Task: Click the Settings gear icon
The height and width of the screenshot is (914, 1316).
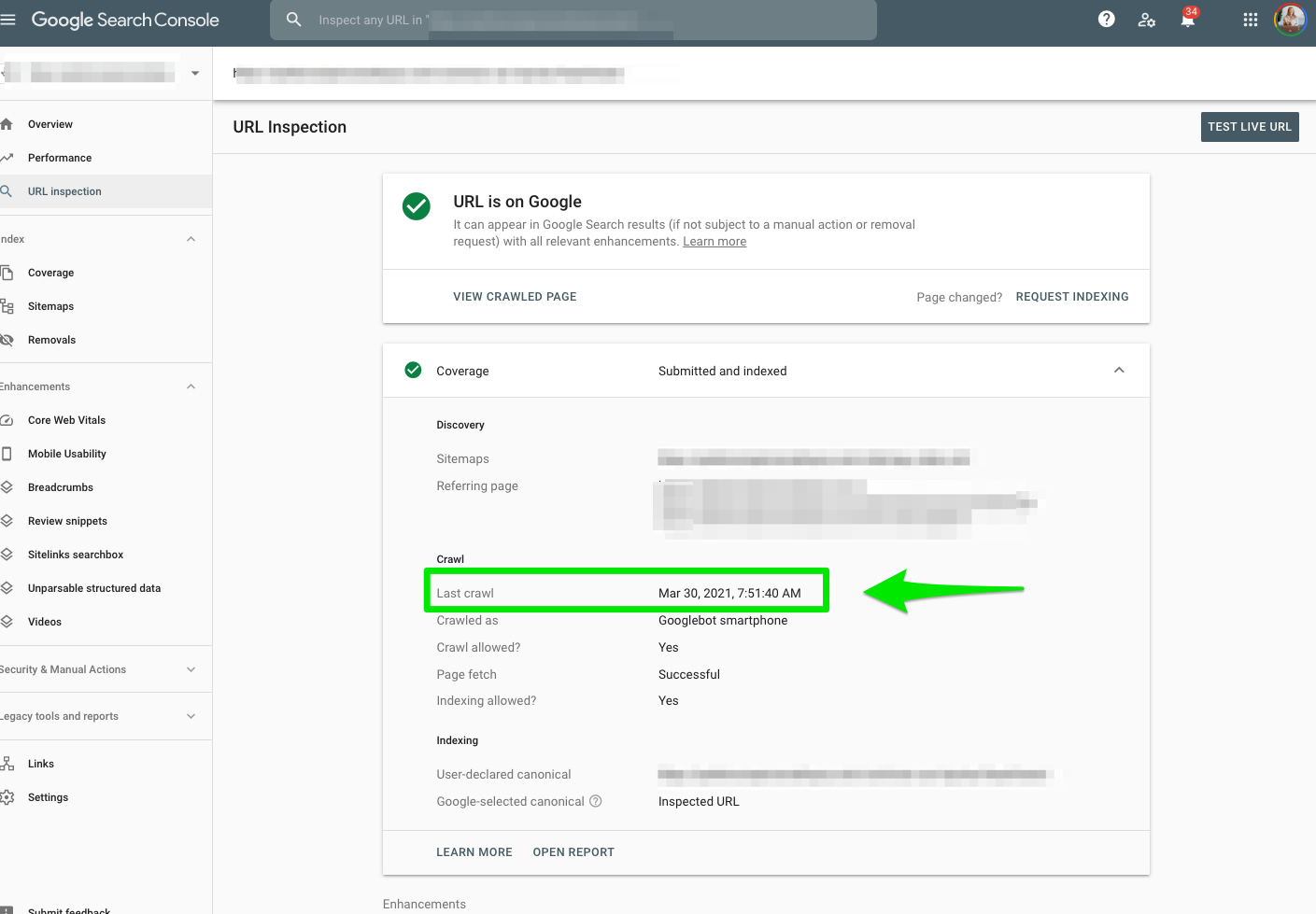Action: tap(7, 797)
